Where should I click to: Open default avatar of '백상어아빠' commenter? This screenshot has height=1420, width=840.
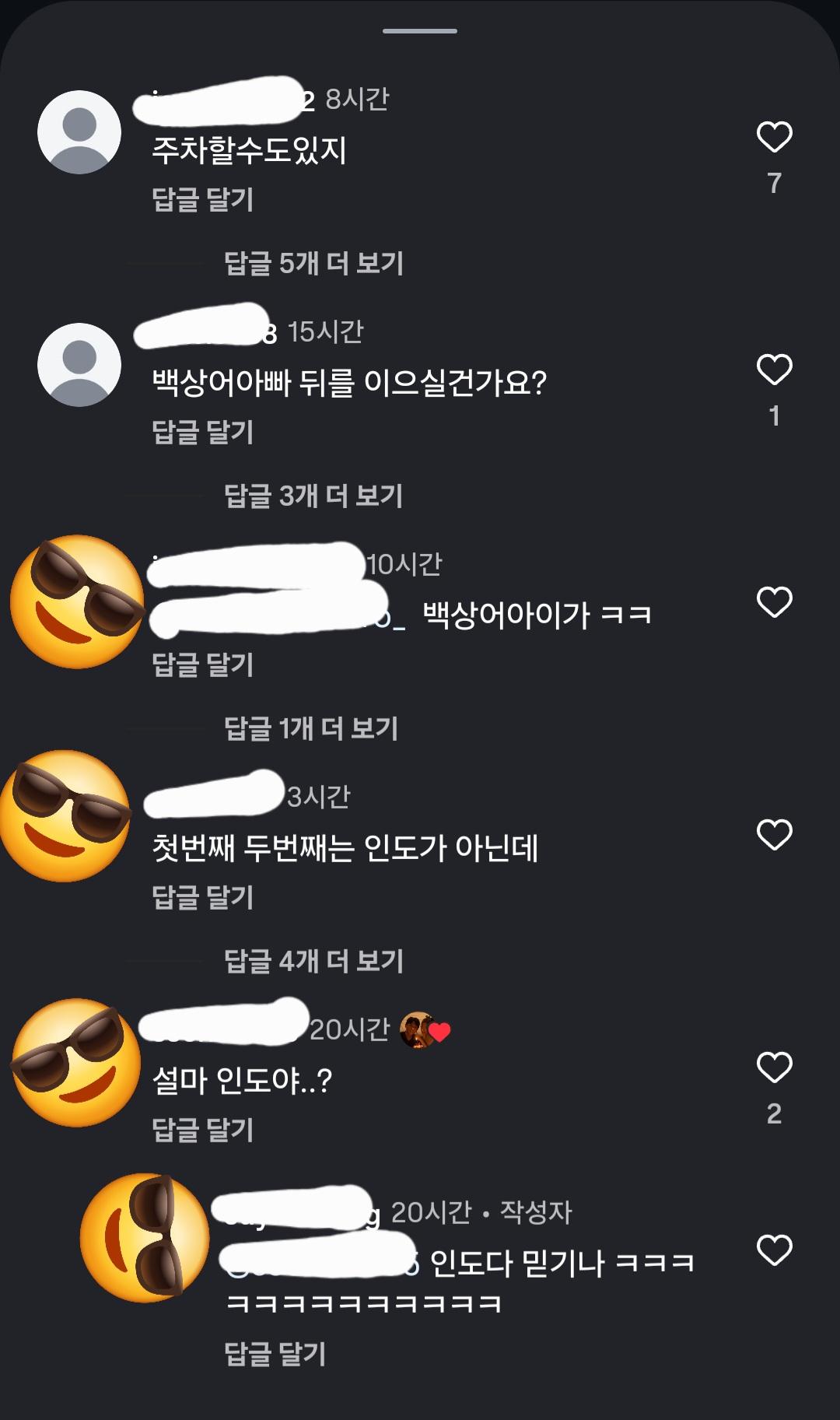coord(79,365)
